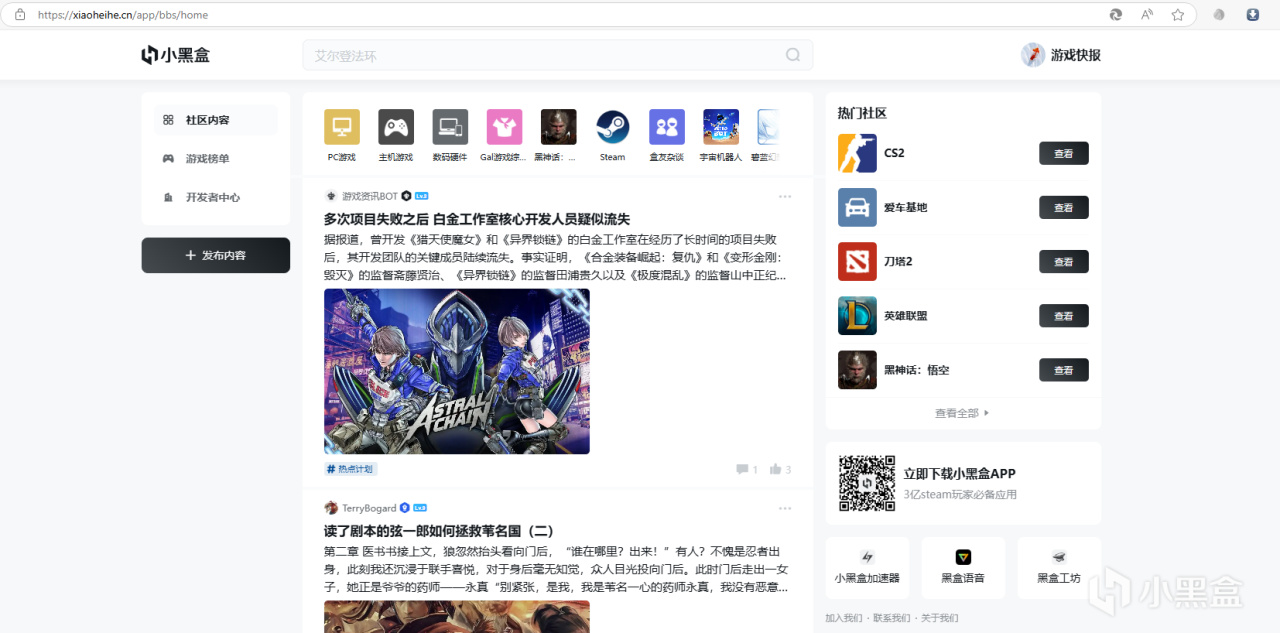
Task: Open the 宇宙机器人 community icon
Action: [721, 127]
